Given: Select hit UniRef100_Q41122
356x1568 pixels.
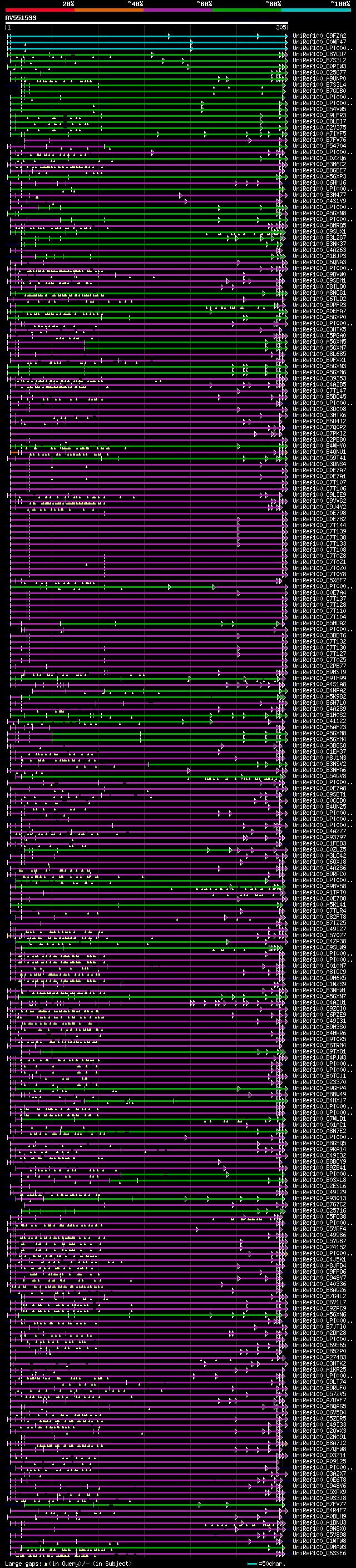Looking at the screenshot, I should [319, 721].
